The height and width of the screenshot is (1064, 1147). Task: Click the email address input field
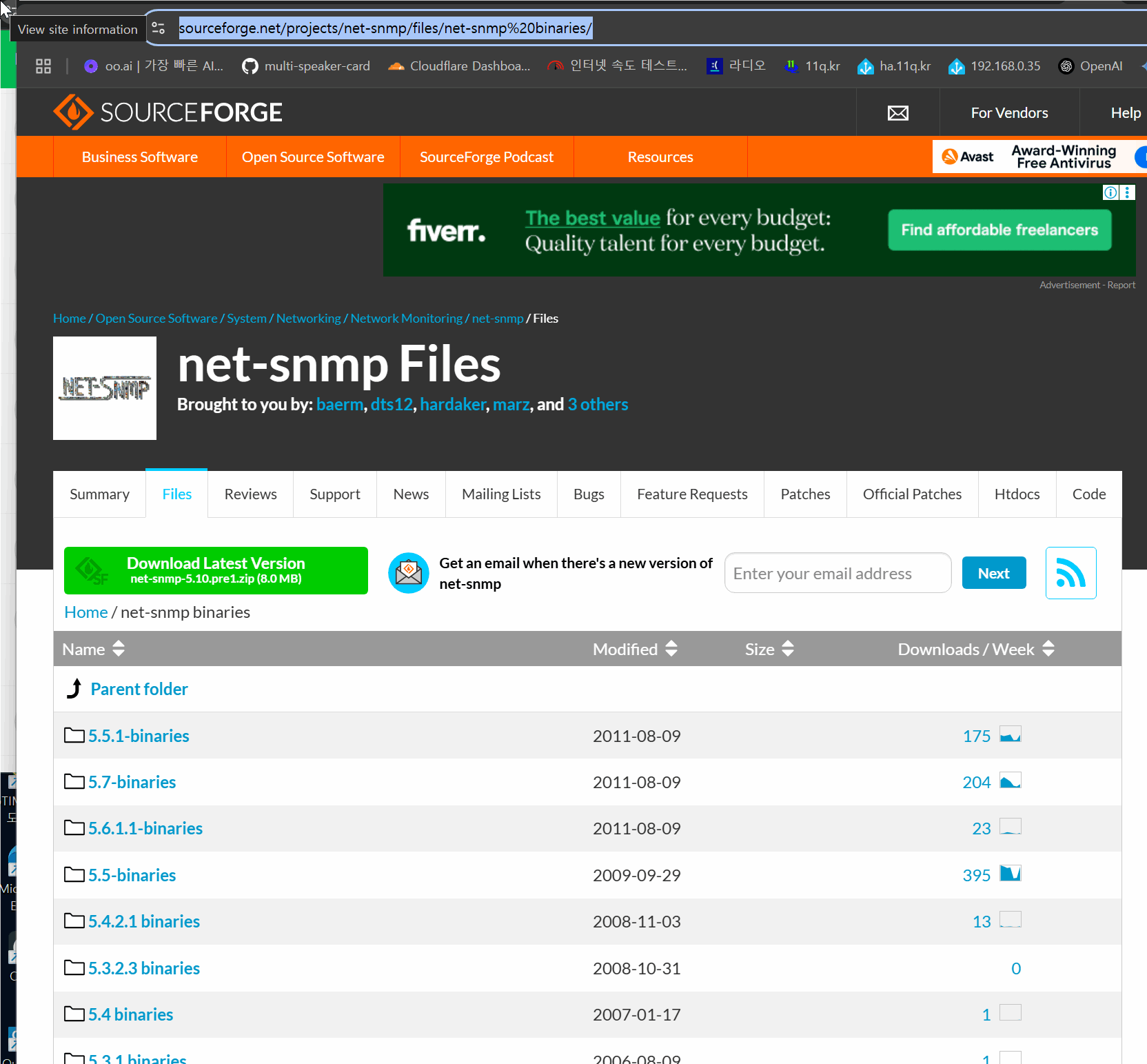pos(838,573)
